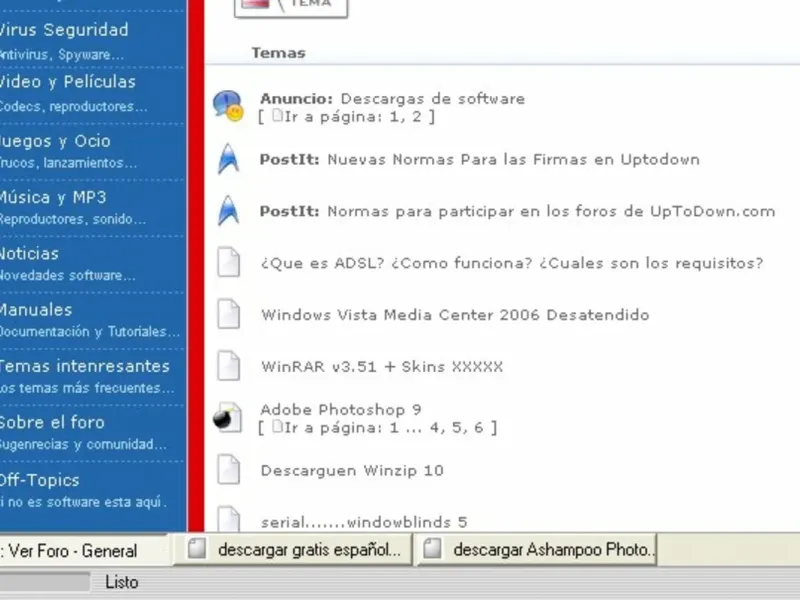800x600 pixels.
Task: Click the page icon beside serial windowblinds 5
Action: tap(229, 518)
